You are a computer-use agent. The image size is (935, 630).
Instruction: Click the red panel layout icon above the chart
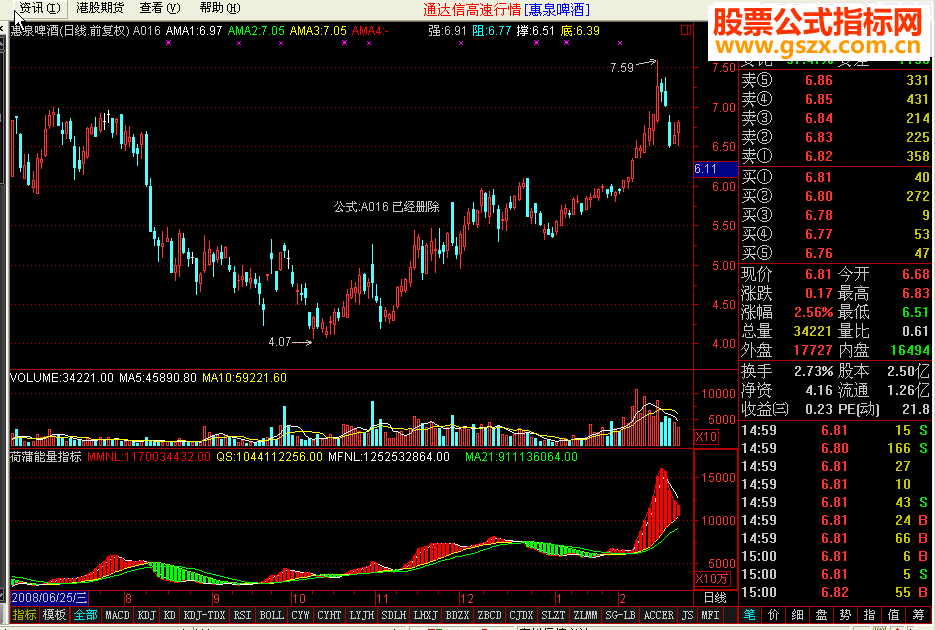(x=686, y=30)
